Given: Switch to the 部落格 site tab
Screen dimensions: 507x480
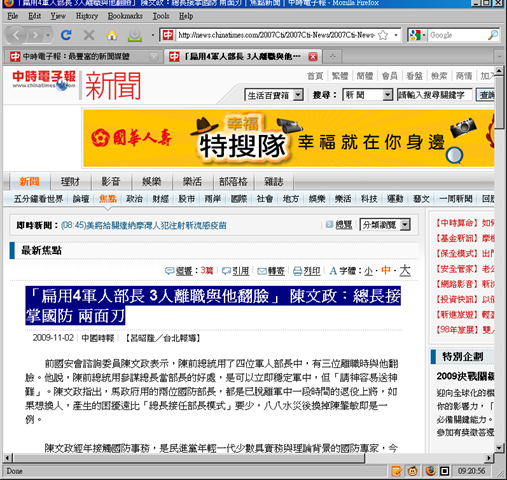Looking at the screenshot, I should pos(233,182).
